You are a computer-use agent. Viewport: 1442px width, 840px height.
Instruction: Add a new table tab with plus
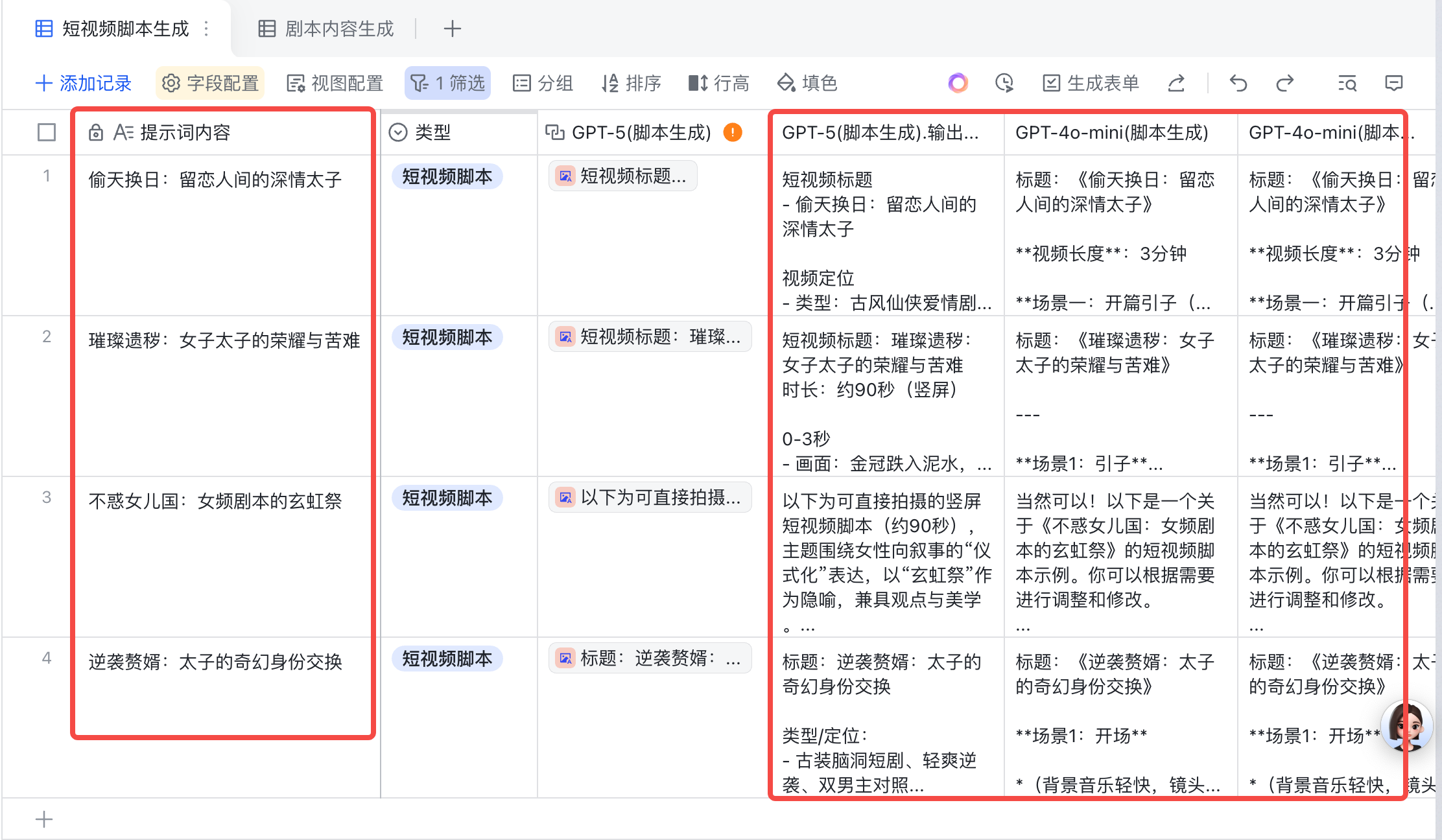[x=452, y=29]
